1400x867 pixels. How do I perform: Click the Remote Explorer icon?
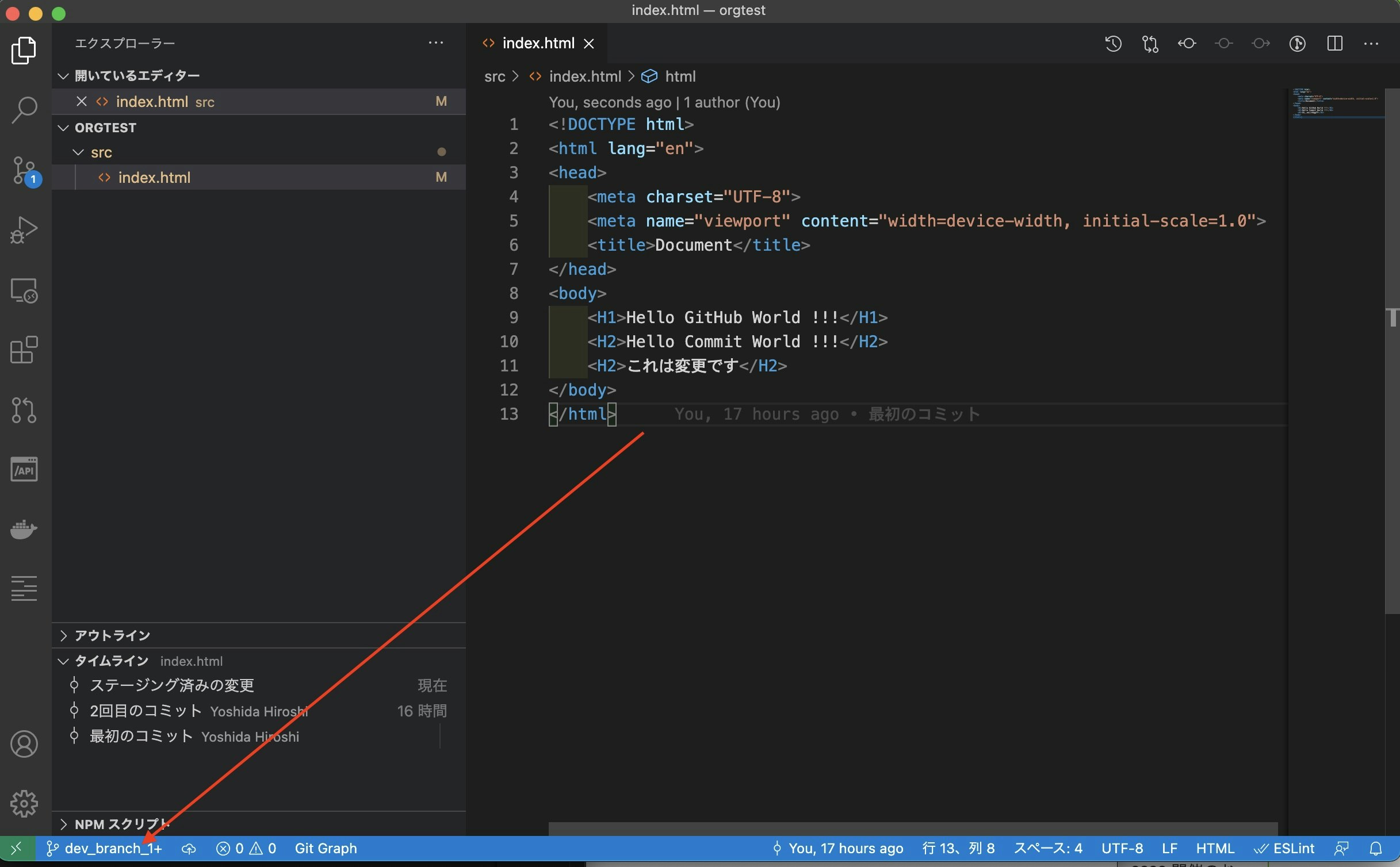24,290
